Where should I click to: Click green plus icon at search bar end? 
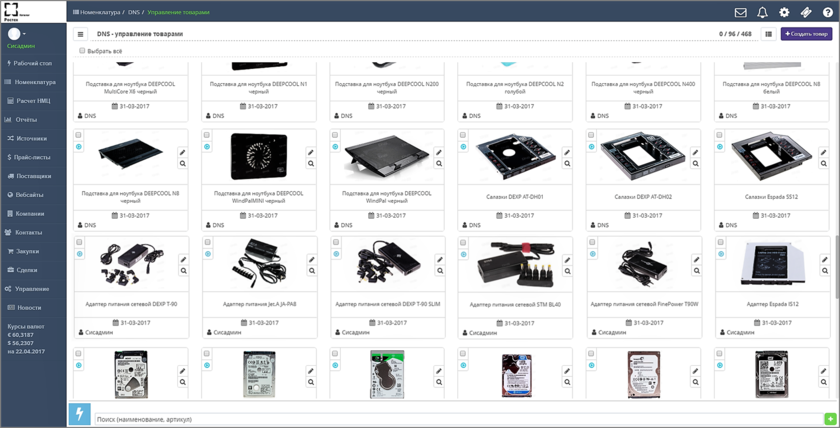coord(830,419)
